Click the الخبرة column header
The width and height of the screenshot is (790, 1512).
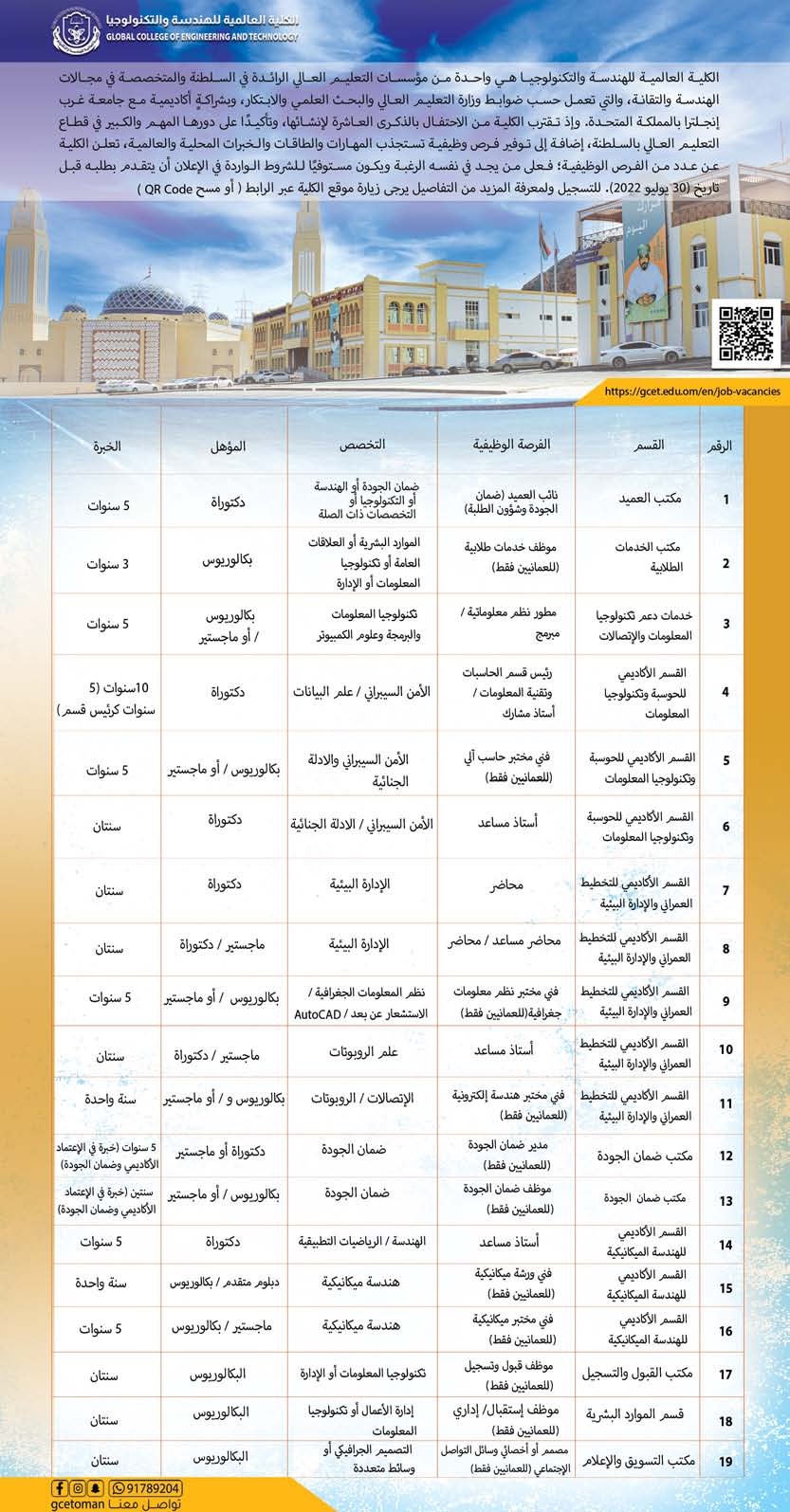[109, 444]
